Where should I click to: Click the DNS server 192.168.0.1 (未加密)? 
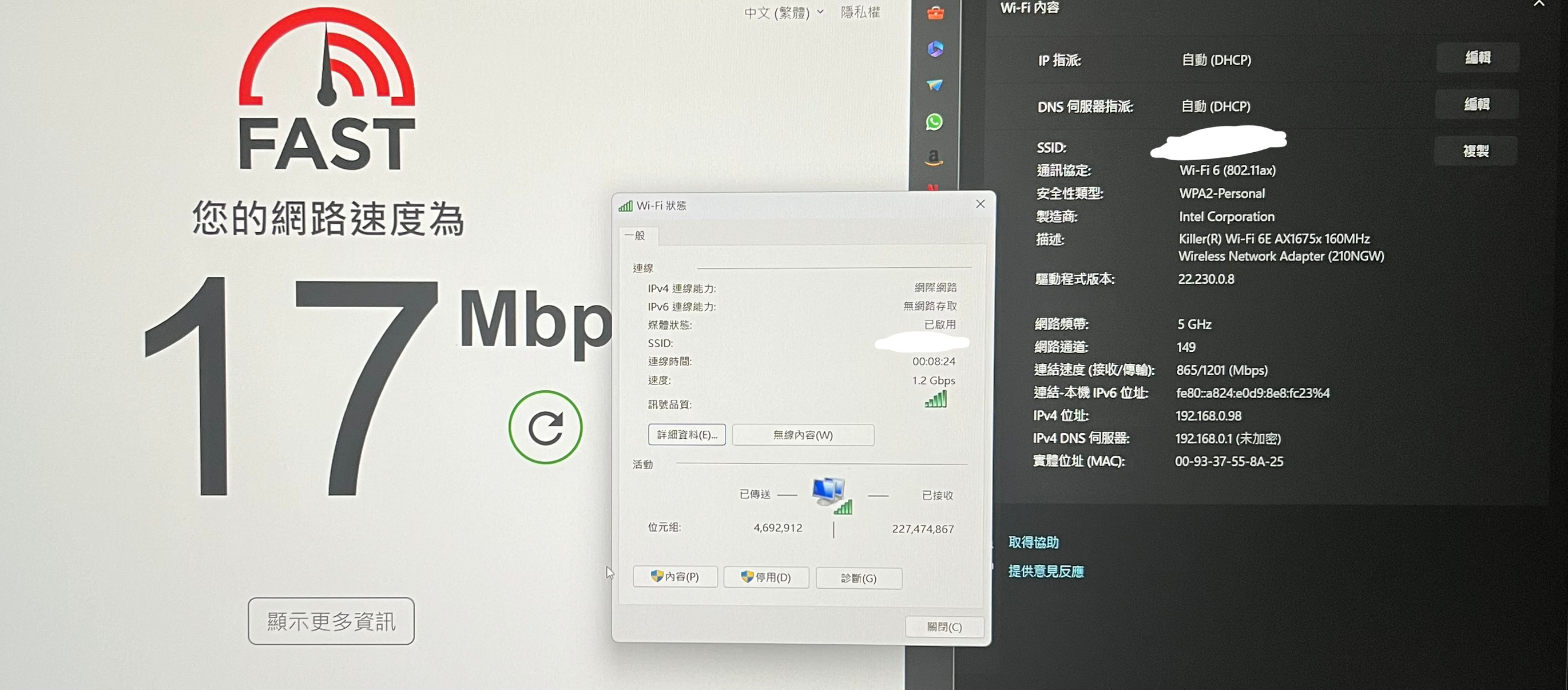[1228, 438]
